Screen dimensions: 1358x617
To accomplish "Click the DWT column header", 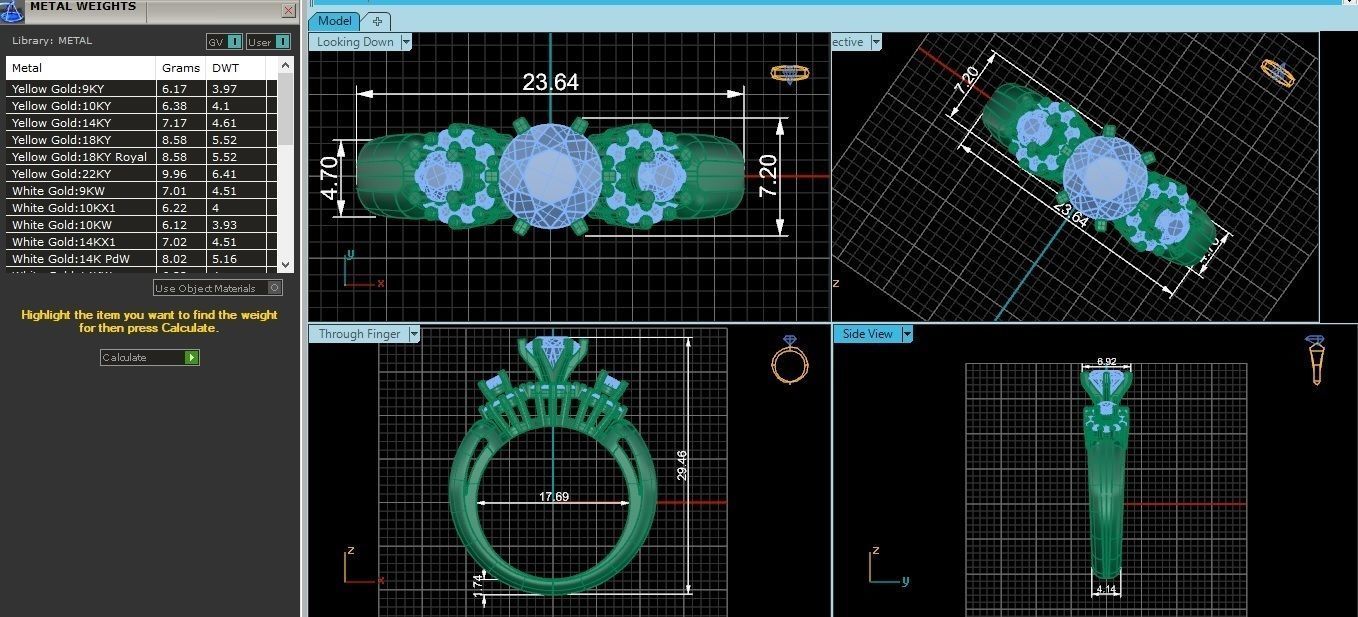I will (236, 68).
